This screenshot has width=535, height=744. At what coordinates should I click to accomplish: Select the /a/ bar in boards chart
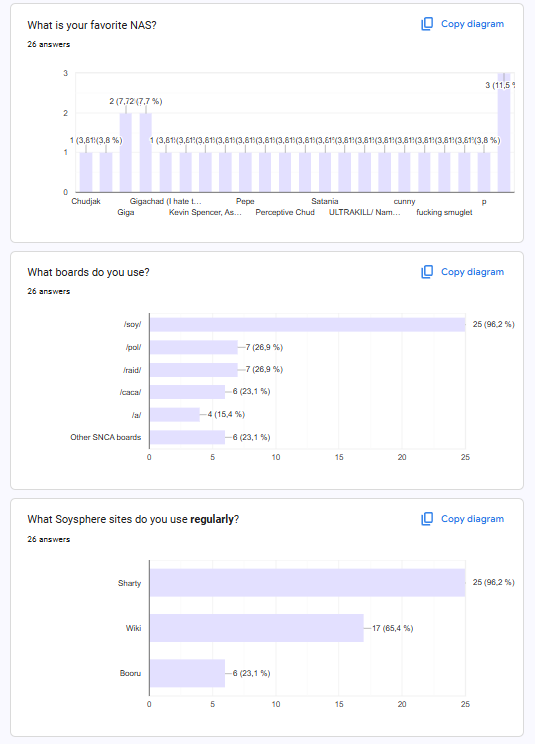coord(175,415)
